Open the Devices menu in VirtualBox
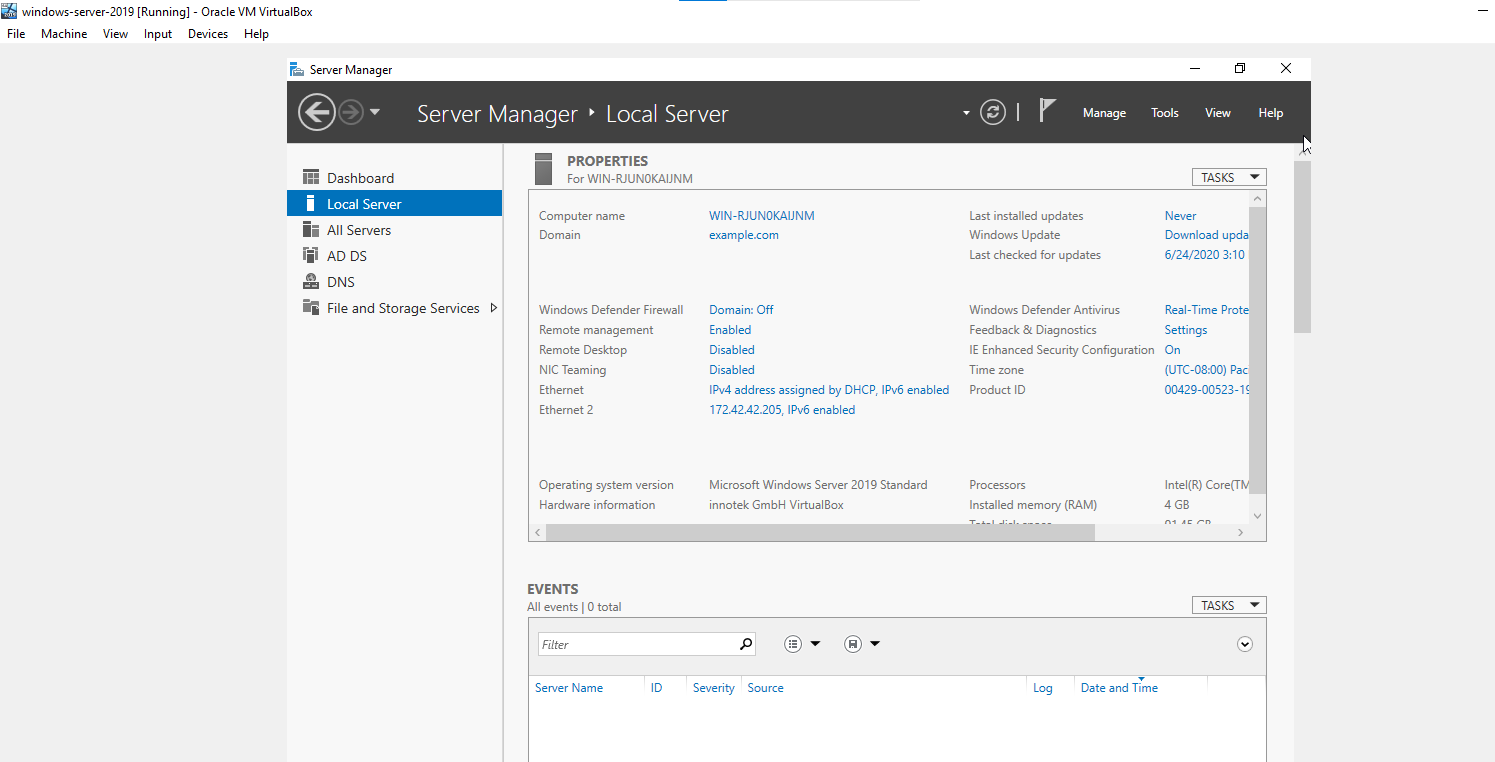This screenshot has height=762, width=1495. pos(208,33)
